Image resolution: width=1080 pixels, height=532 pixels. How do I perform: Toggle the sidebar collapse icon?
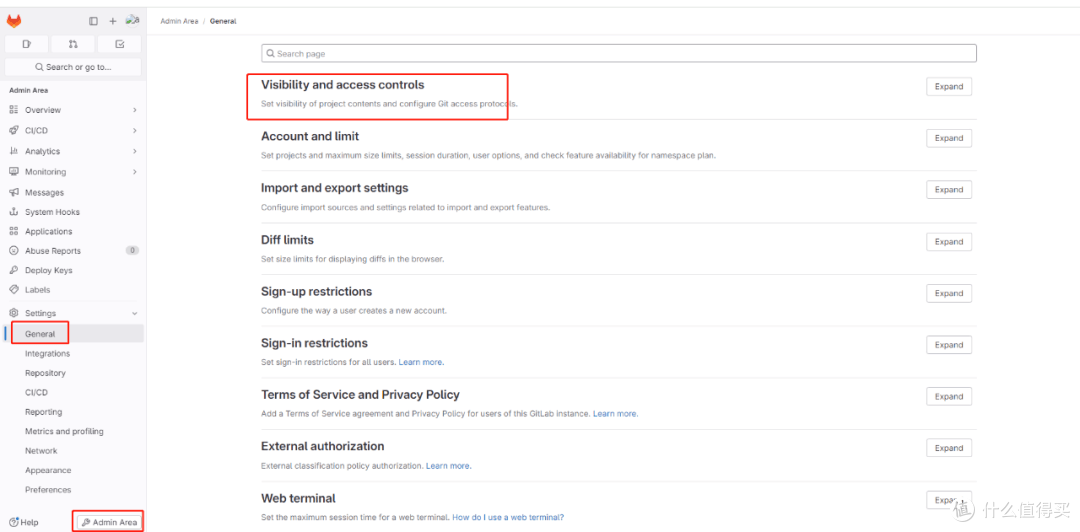point(94,21)
